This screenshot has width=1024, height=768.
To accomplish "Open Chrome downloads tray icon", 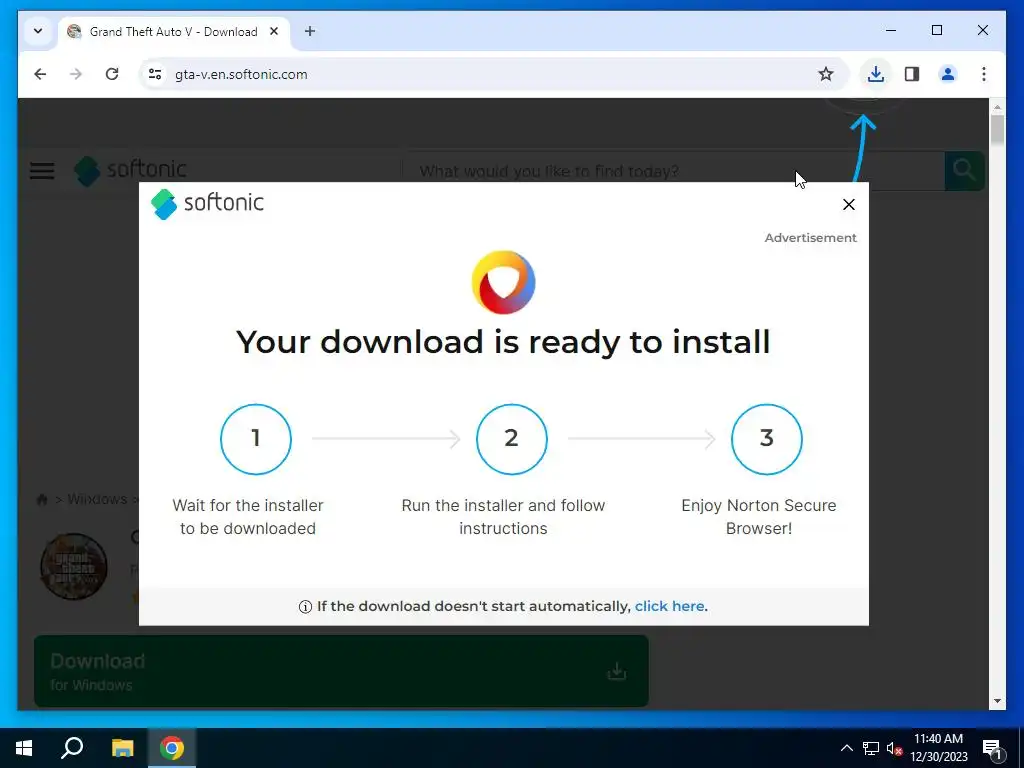I will [x=876, y=74].
